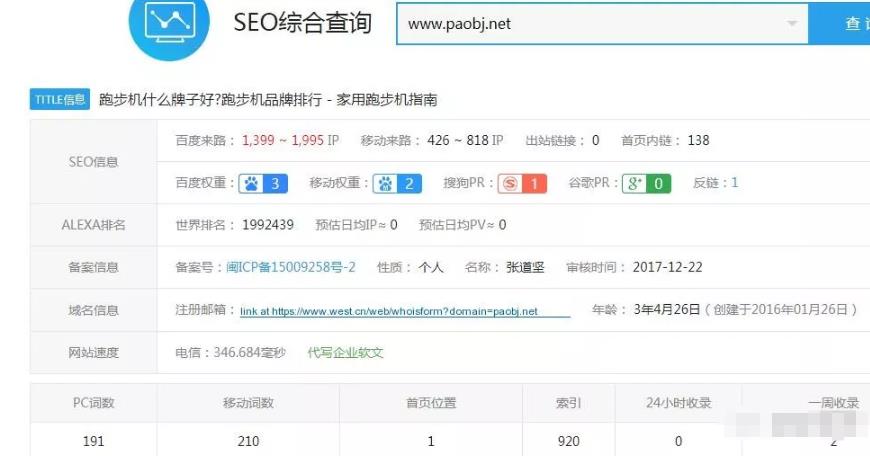Click the SEO monitor chart logo icon
870x456 pixels.
pos(169,21)
